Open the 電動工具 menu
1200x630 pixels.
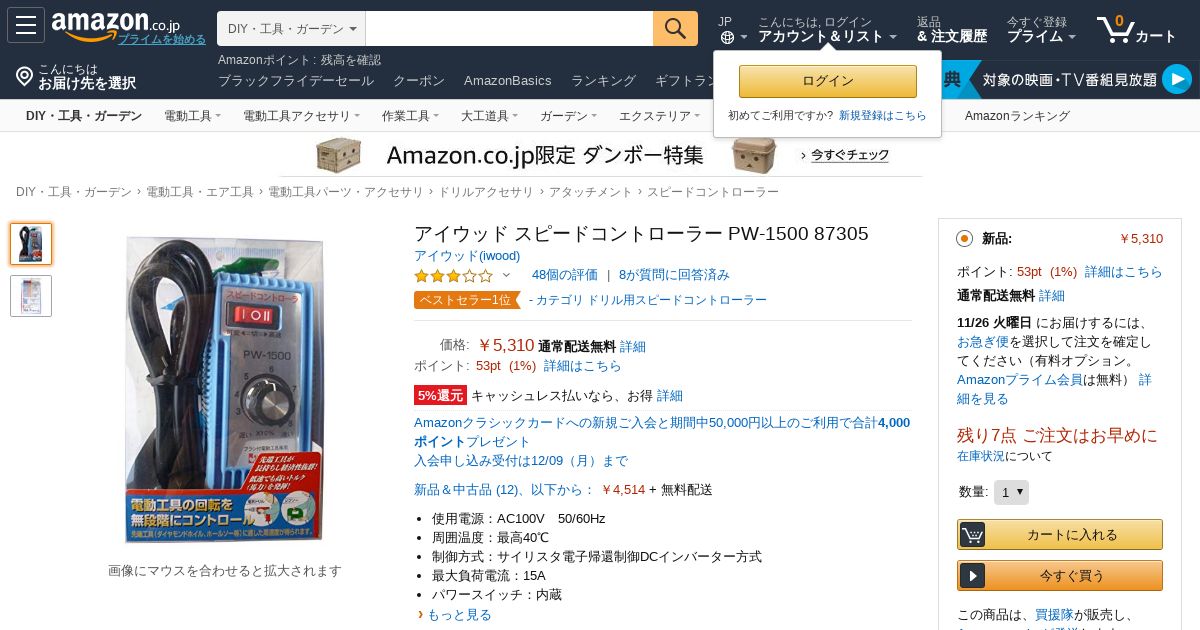click(192, 116)
